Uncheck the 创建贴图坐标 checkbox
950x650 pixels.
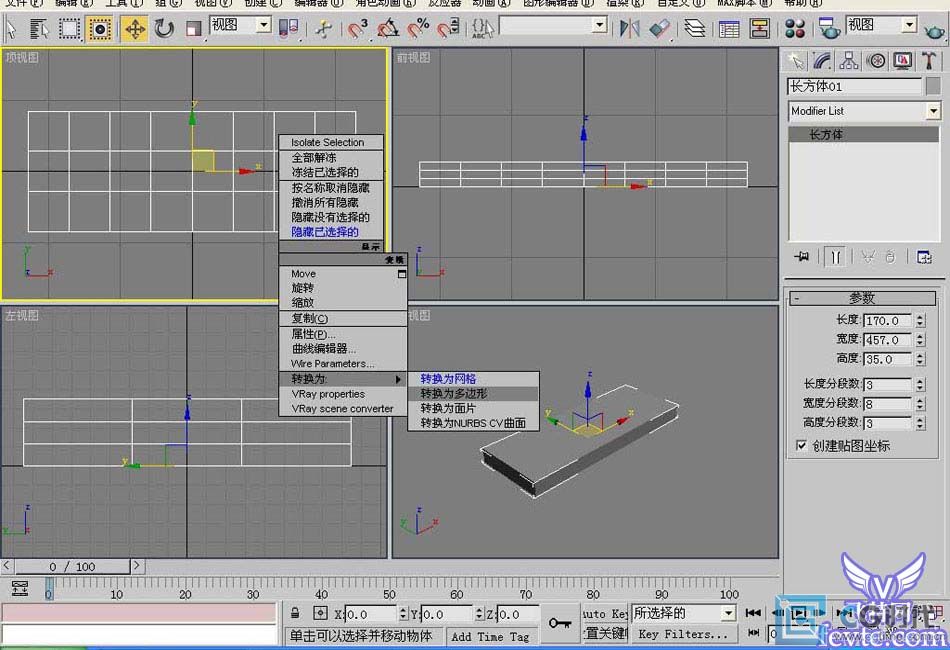(801, 445)
